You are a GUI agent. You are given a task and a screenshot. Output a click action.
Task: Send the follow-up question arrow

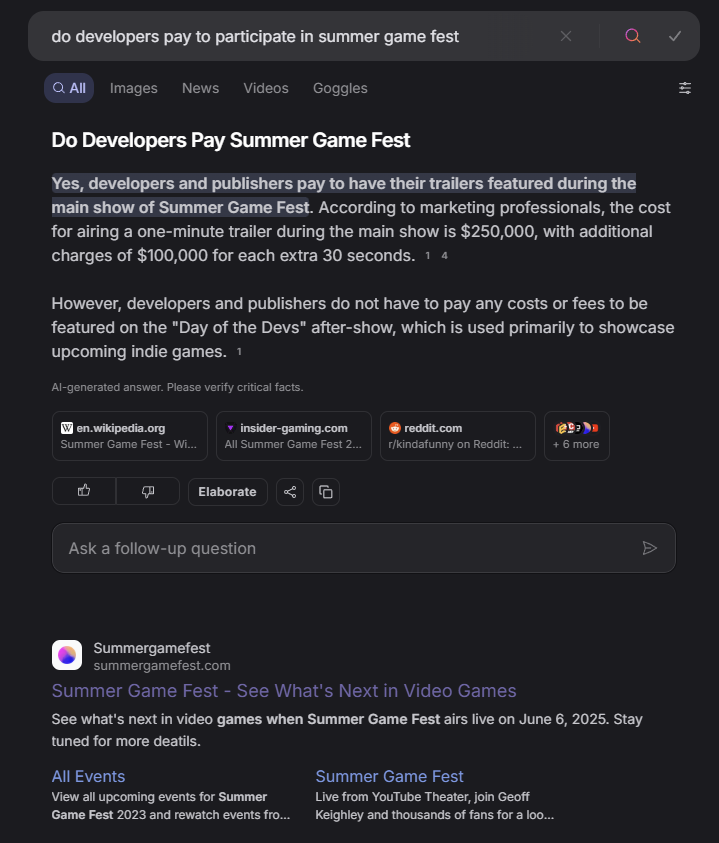[650, 548]
